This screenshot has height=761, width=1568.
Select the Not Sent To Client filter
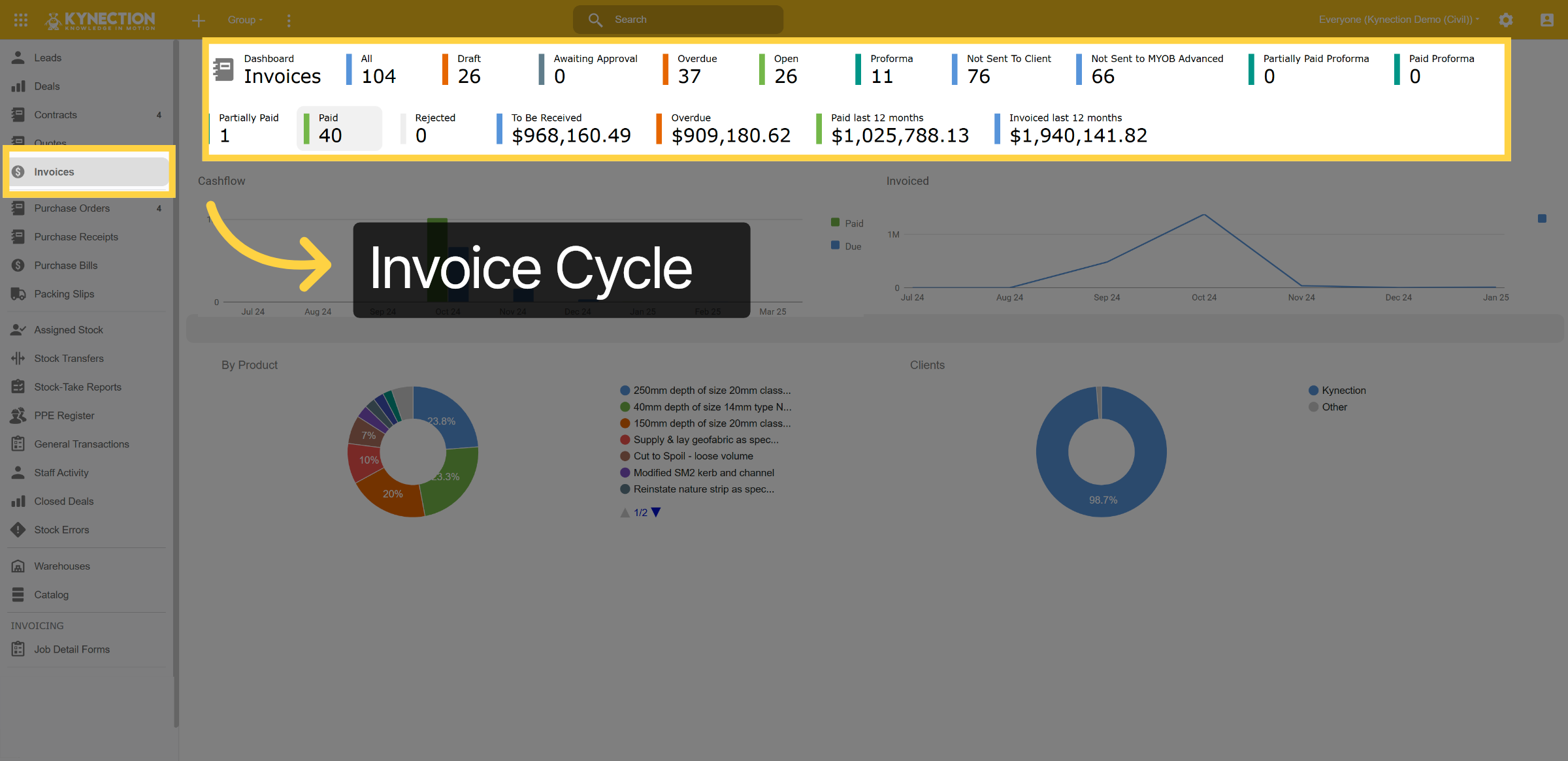click(1001, 69)
